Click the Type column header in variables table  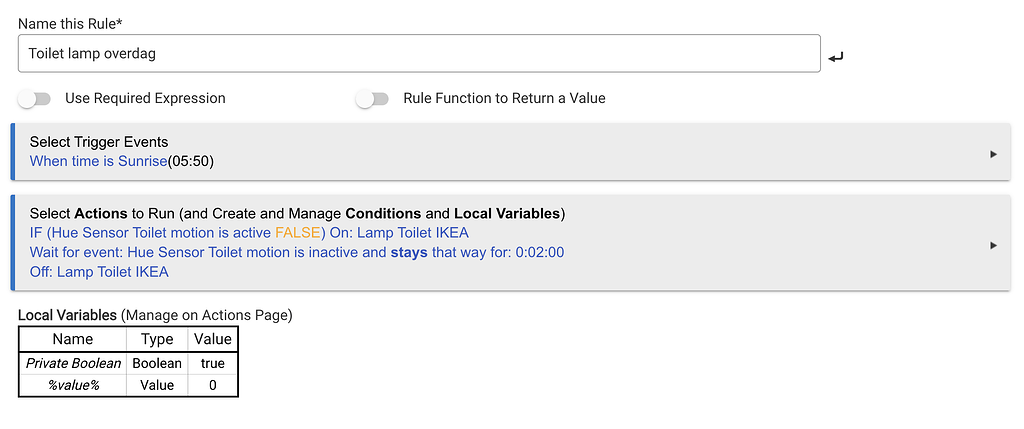[x=157, y=339]
